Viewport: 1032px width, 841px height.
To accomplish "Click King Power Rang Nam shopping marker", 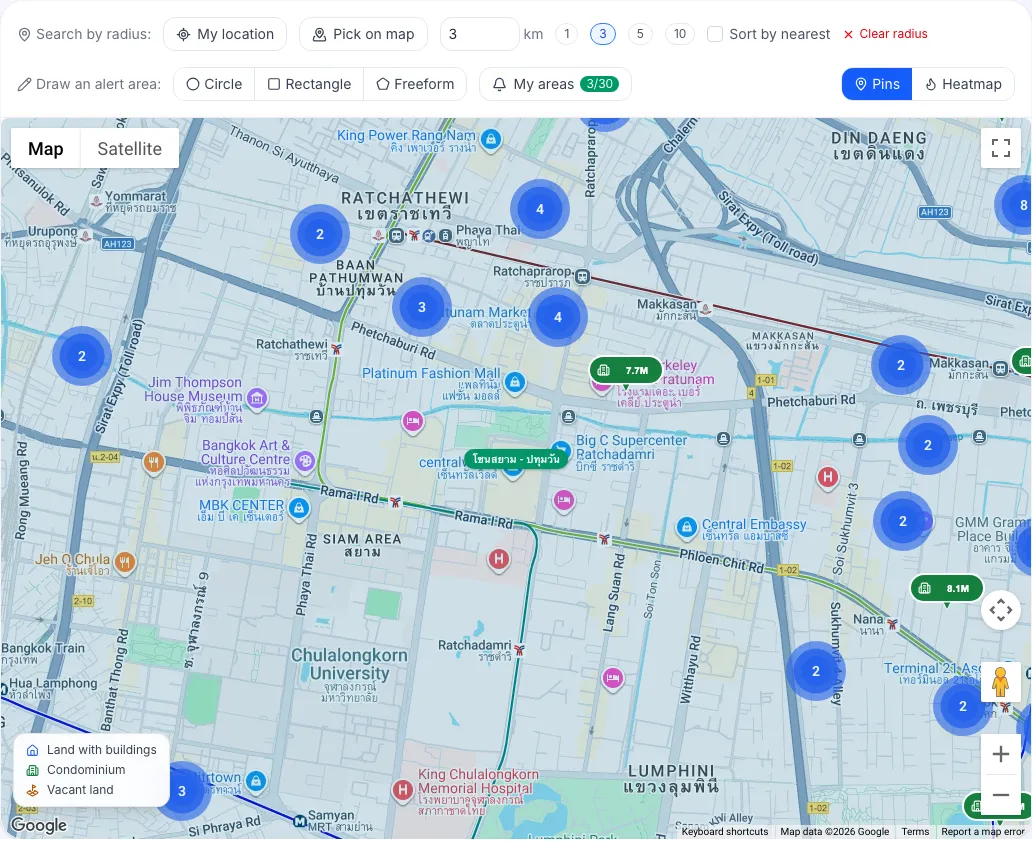I will pos(490,140).
